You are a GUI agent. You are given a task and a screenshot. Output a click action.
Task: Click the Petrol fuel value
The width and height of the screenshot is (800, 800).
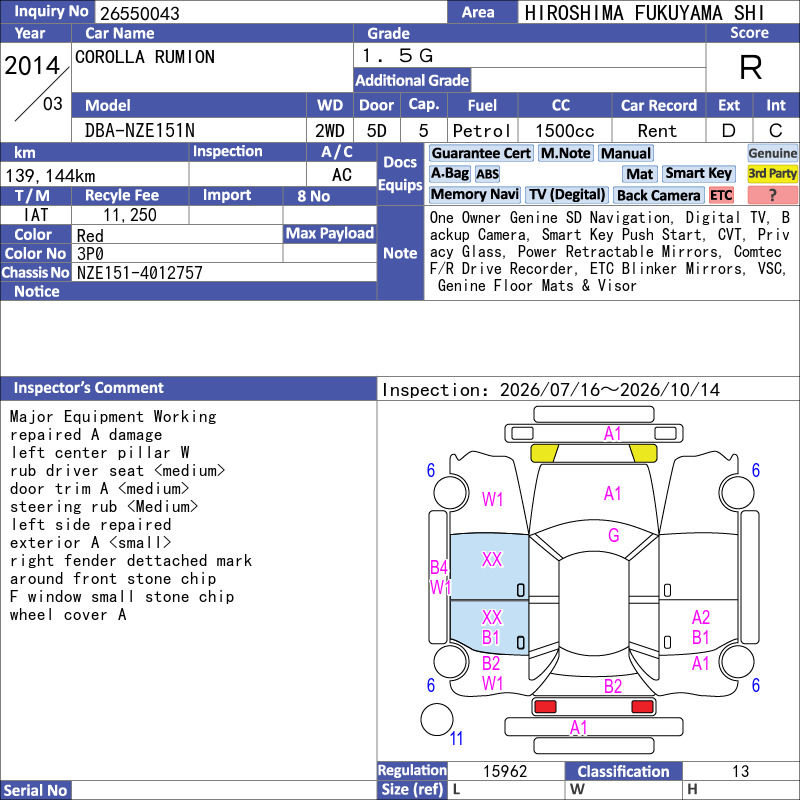482,131
